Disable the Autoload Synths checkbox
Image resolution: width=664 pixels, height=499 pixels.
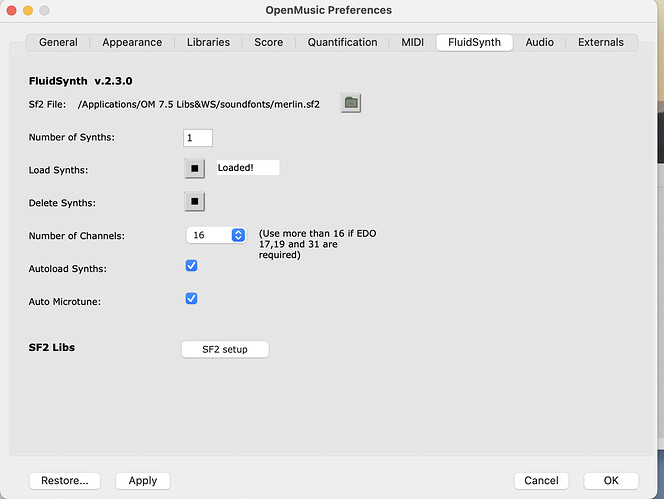(191, 266)
